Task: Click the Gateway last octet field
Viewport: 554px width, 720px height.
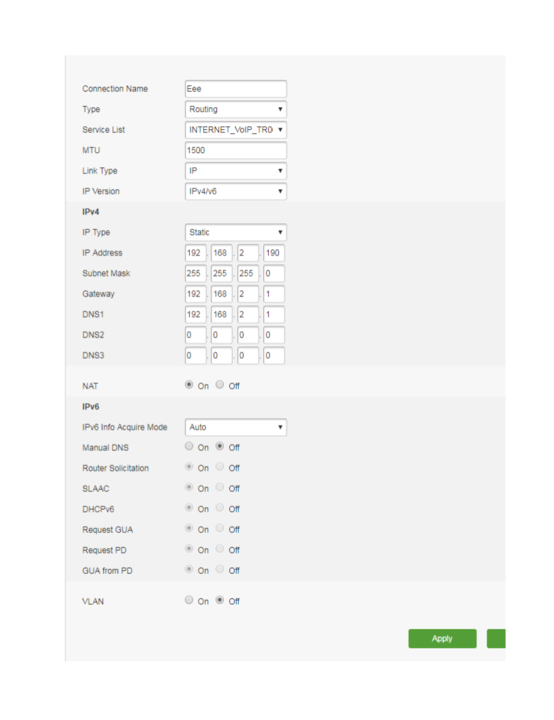Action: [x=274, y=294]
